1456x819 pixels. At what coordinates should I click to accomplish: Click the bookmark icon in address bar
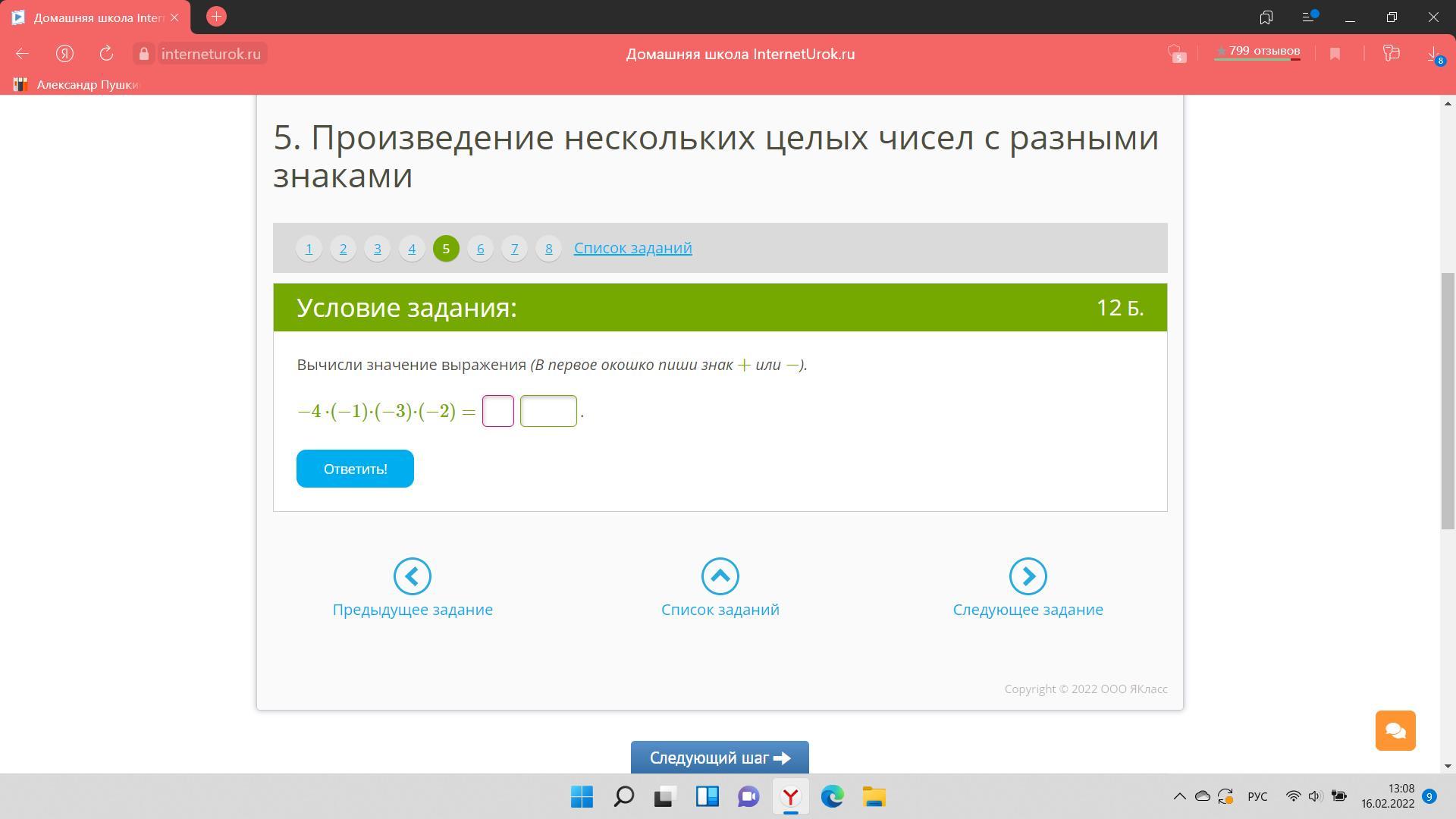click(1335, 54)
